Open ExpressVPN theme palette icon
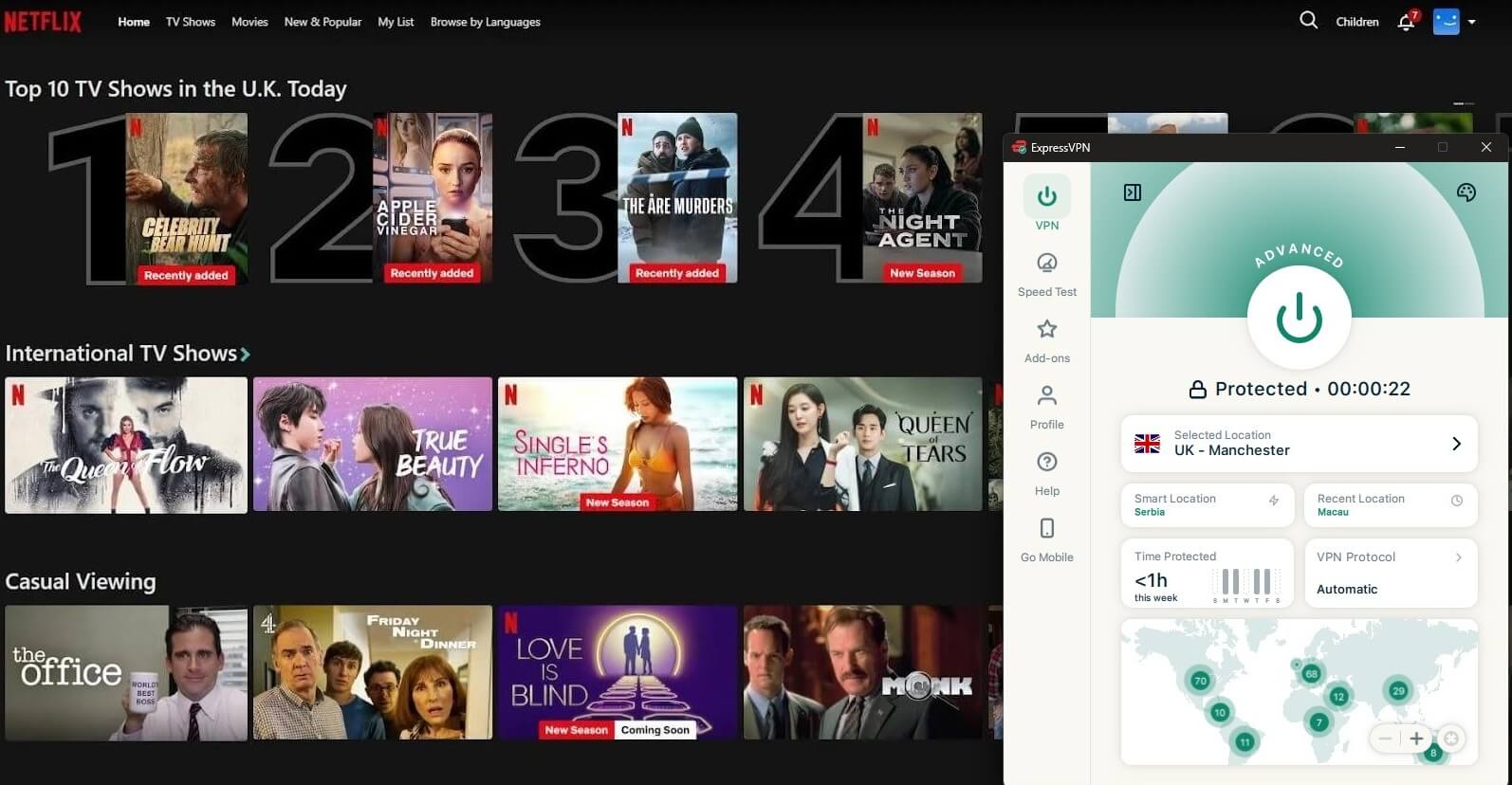 1466,192
